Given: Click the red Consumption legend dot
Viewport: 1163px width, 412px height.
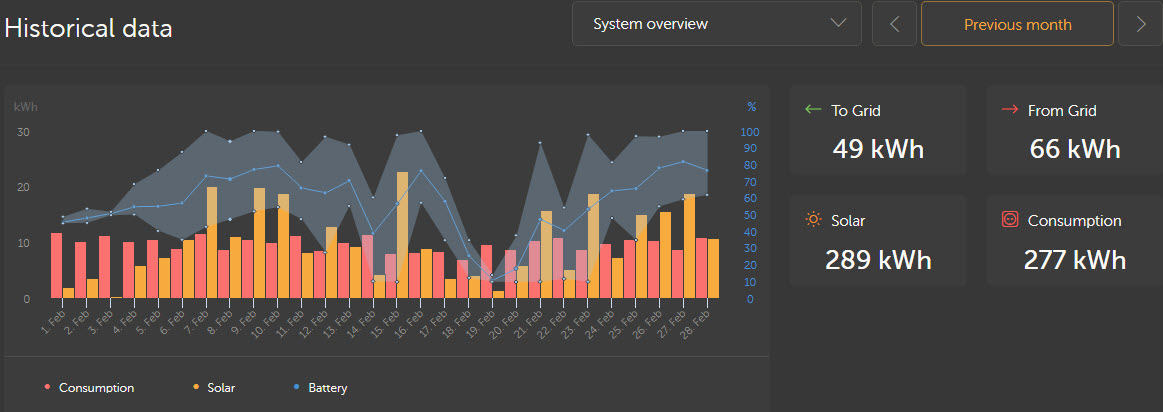Looking at the screenshot, I should pyautogui.click(x=46, y=387).
